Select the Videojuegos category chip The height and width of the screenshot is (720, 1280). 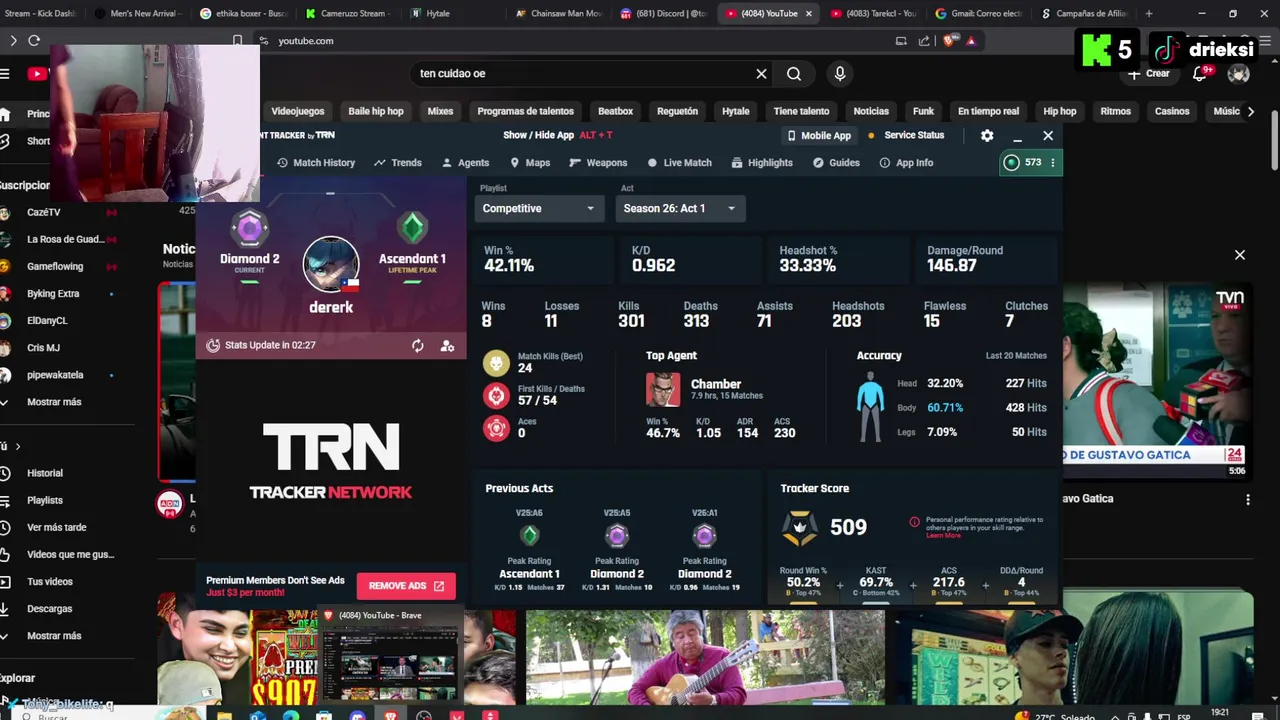tap(298, 111)
